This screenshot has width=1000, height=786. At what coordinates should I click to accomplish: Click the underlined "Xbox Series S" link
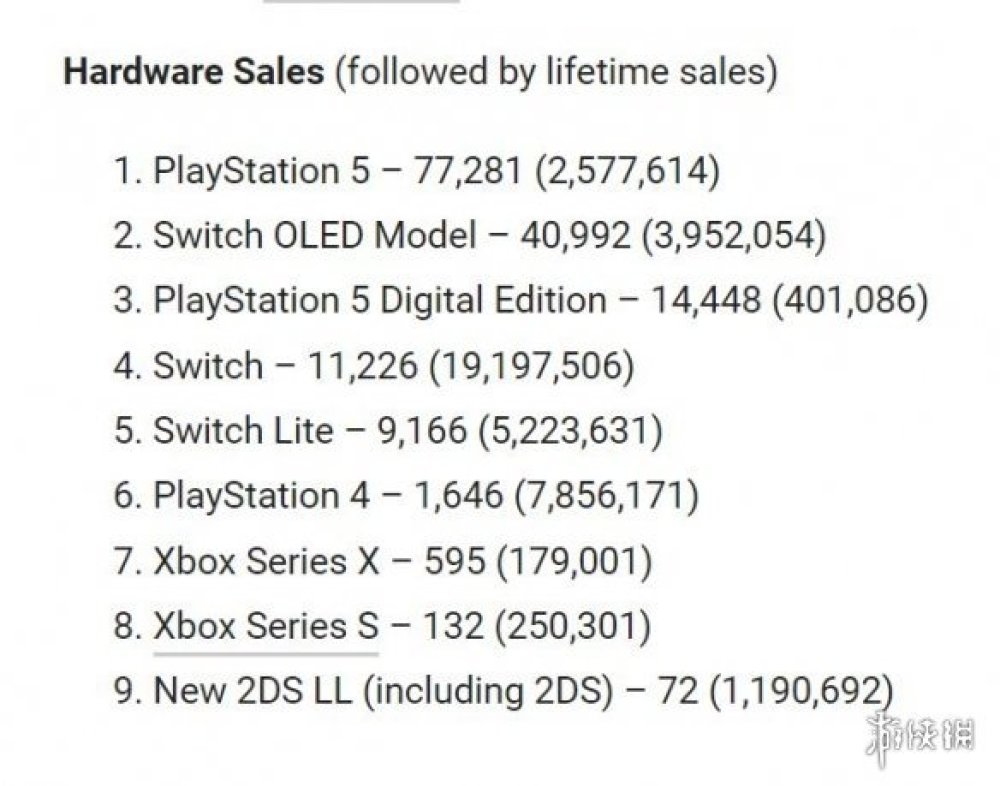tap(266, 626)
